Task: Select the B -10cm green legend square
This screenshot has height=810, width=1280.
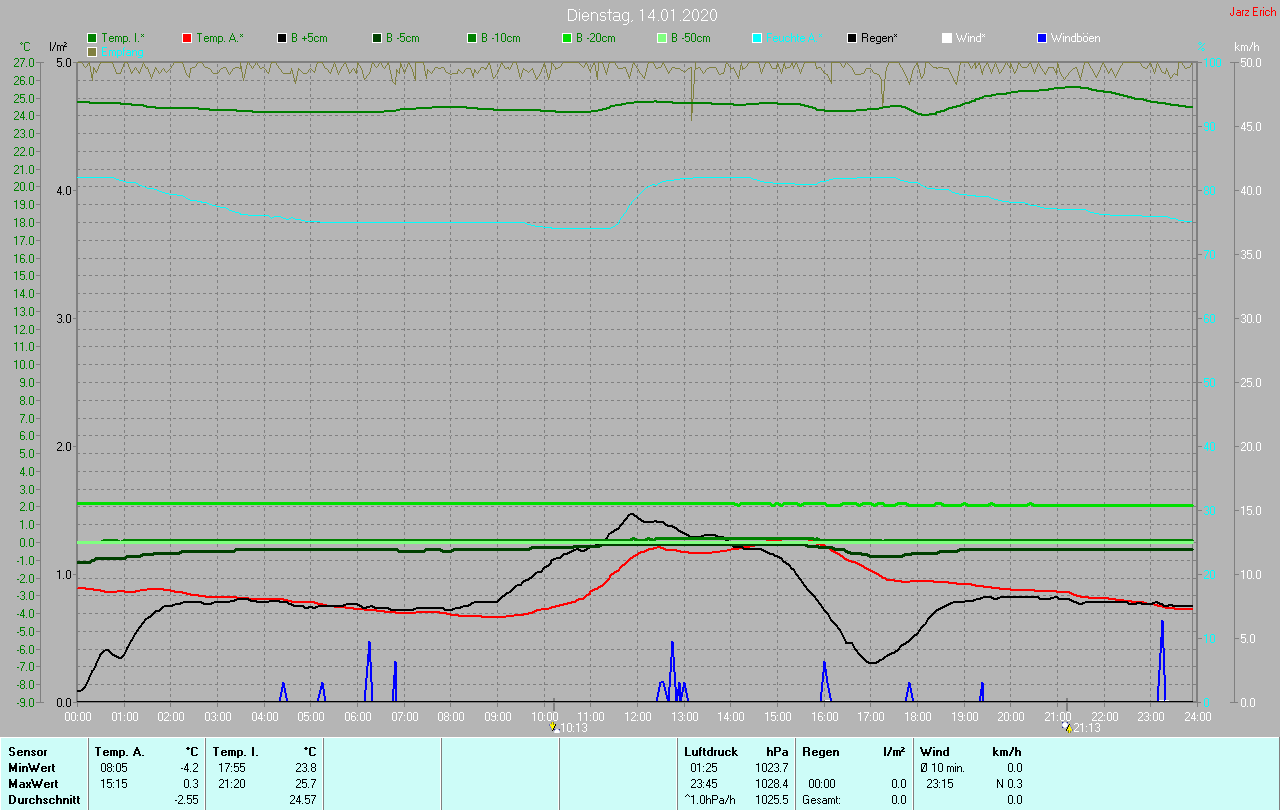Action: pos(473,38)
